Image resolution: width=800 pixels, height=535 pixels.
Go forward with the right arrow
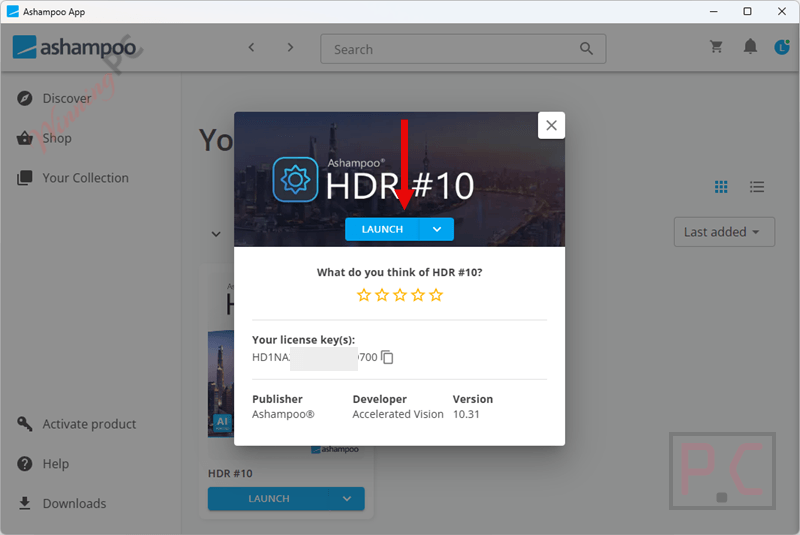(290, 47)
